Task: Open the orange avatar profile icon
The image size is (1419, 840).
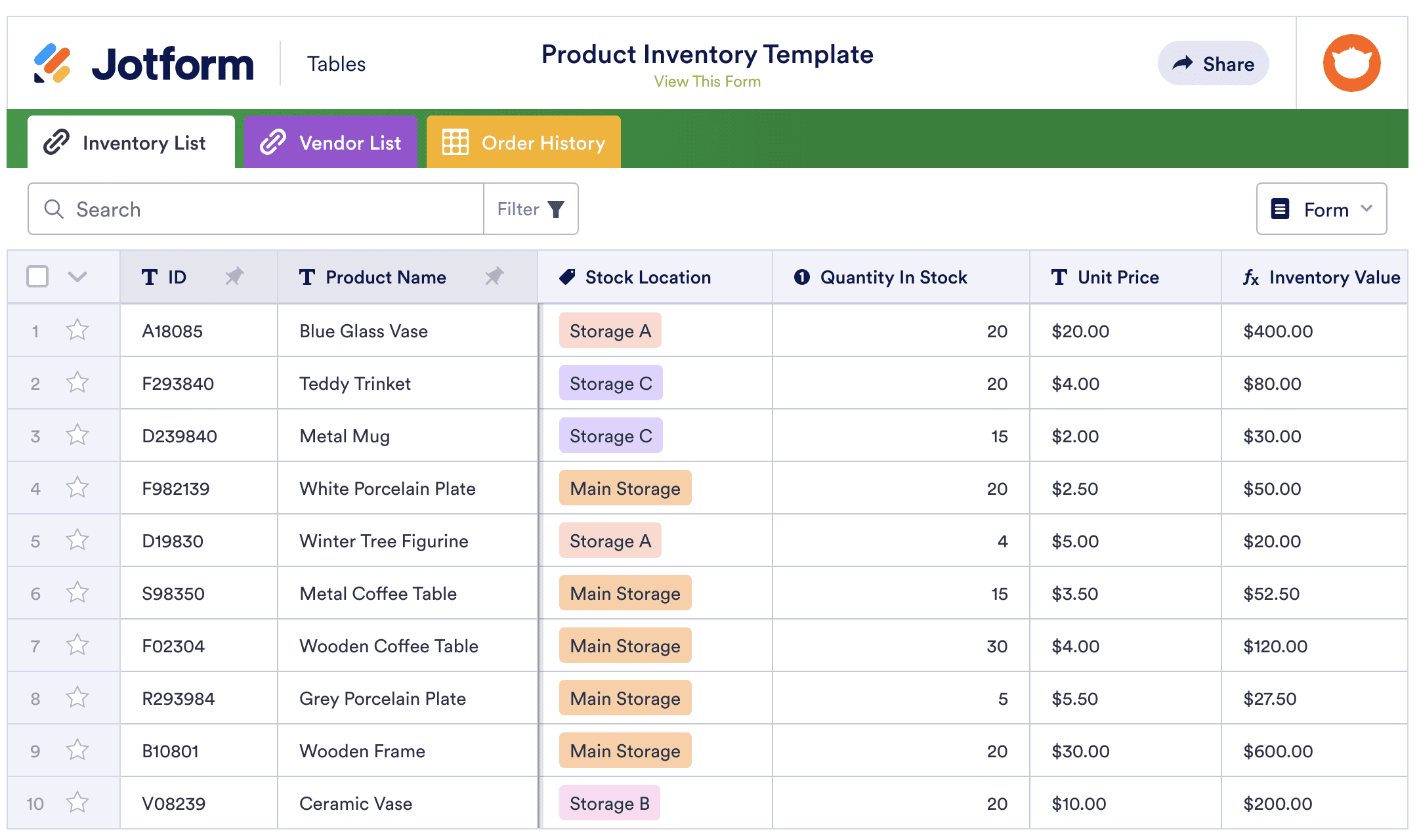Action: pyautogui.click(x=1351, y=63)
